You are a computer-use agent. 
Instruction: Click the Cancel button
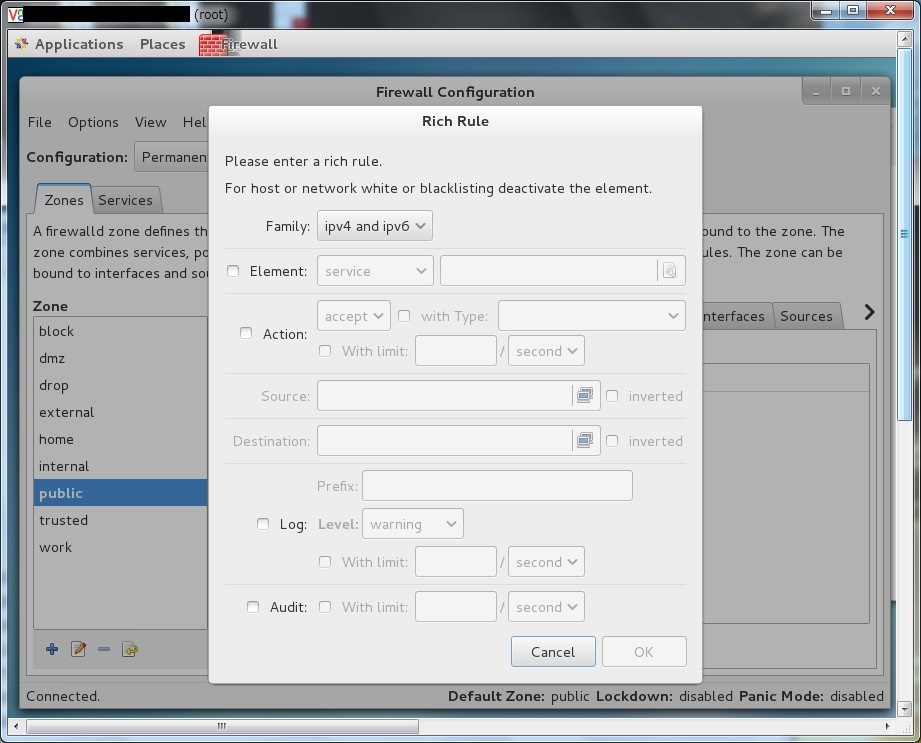[553, 652]
